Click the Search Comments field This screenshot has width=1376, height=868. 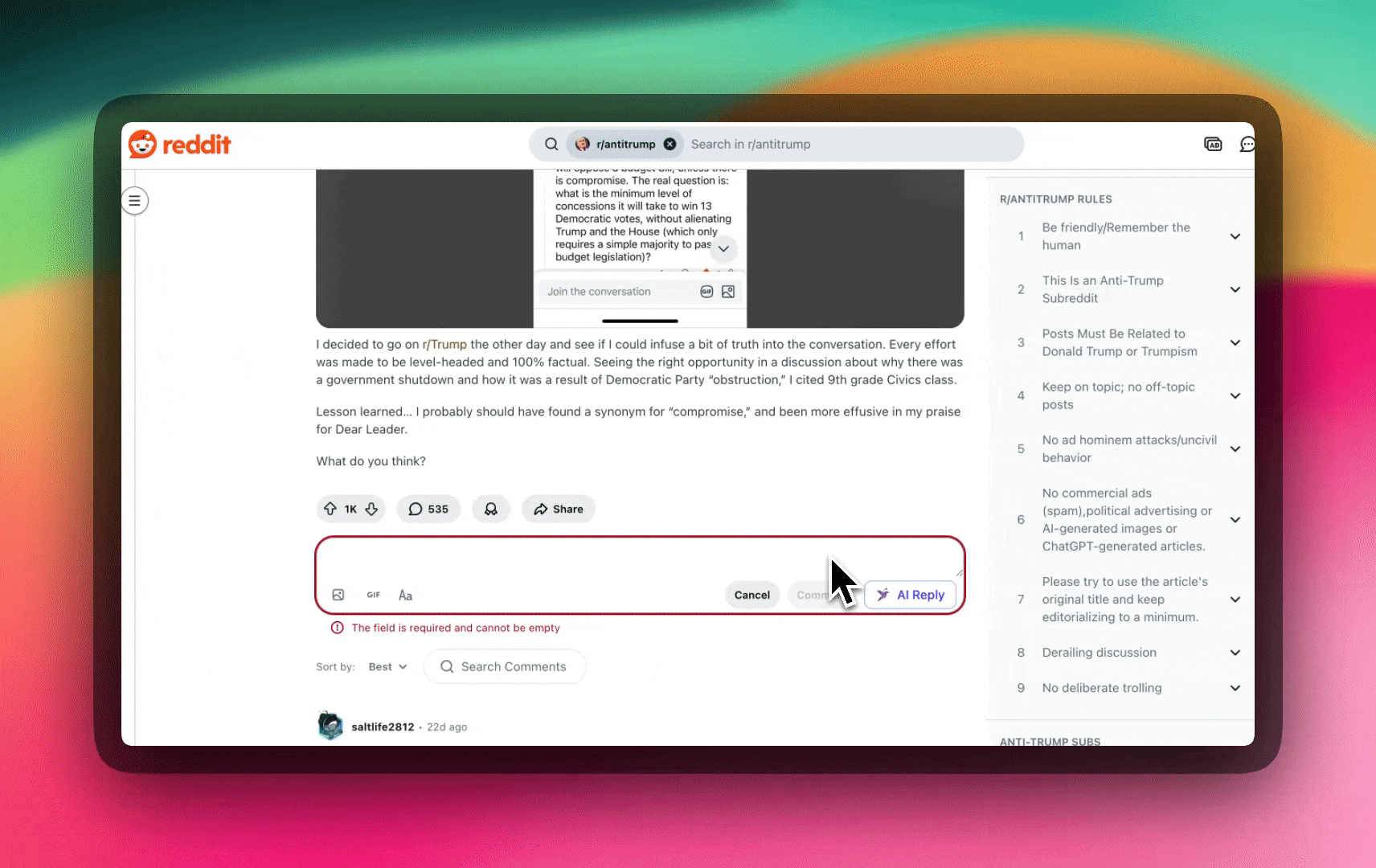click(x=505, y=666)
